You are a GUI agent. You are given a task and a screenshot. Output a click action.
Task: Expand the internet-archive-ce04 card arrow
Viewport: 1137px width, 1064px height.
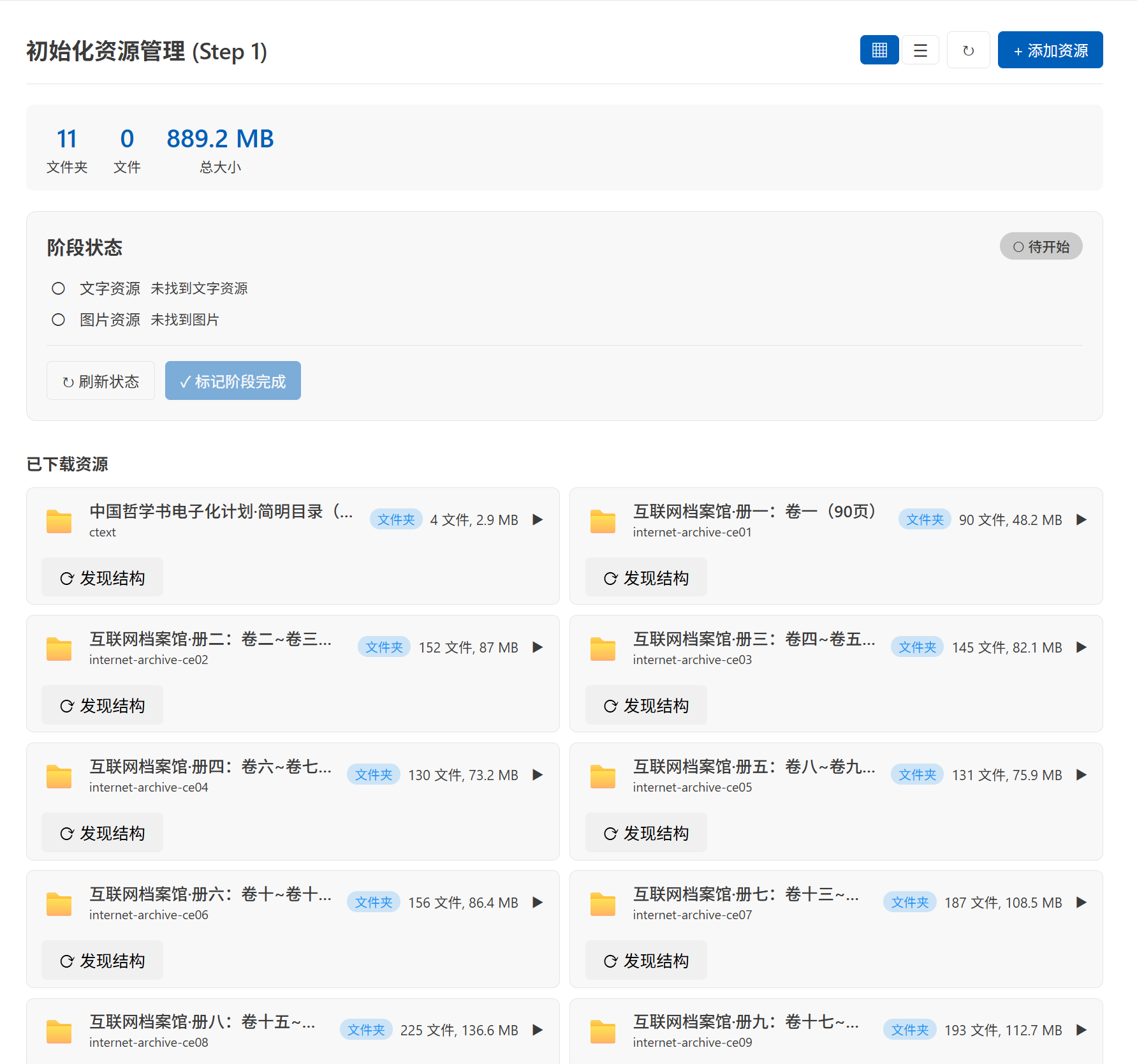tap(538, 775)
